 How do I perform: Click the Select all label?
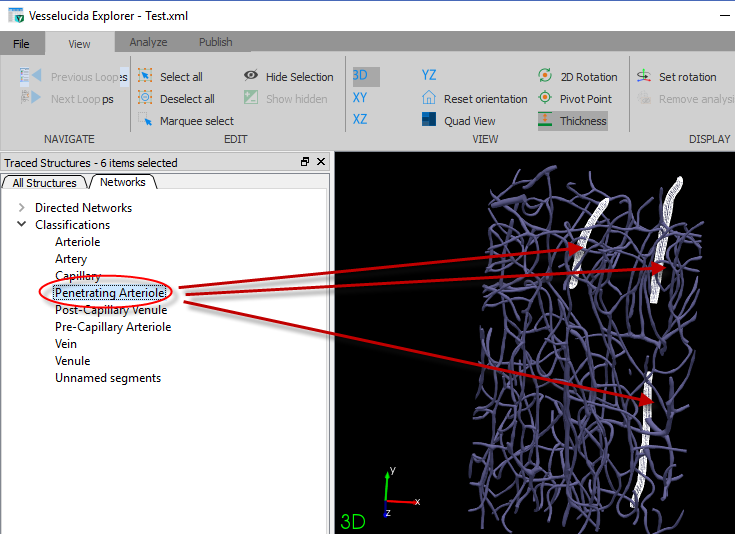tap(181, 77)
